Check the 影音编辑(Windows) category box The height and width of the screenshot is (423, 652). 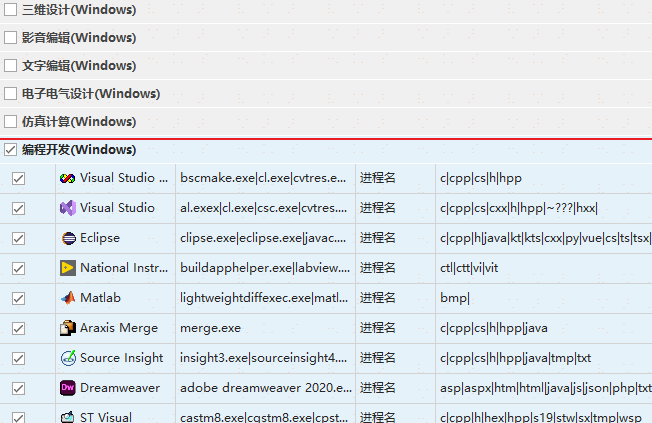pos(11,38)
